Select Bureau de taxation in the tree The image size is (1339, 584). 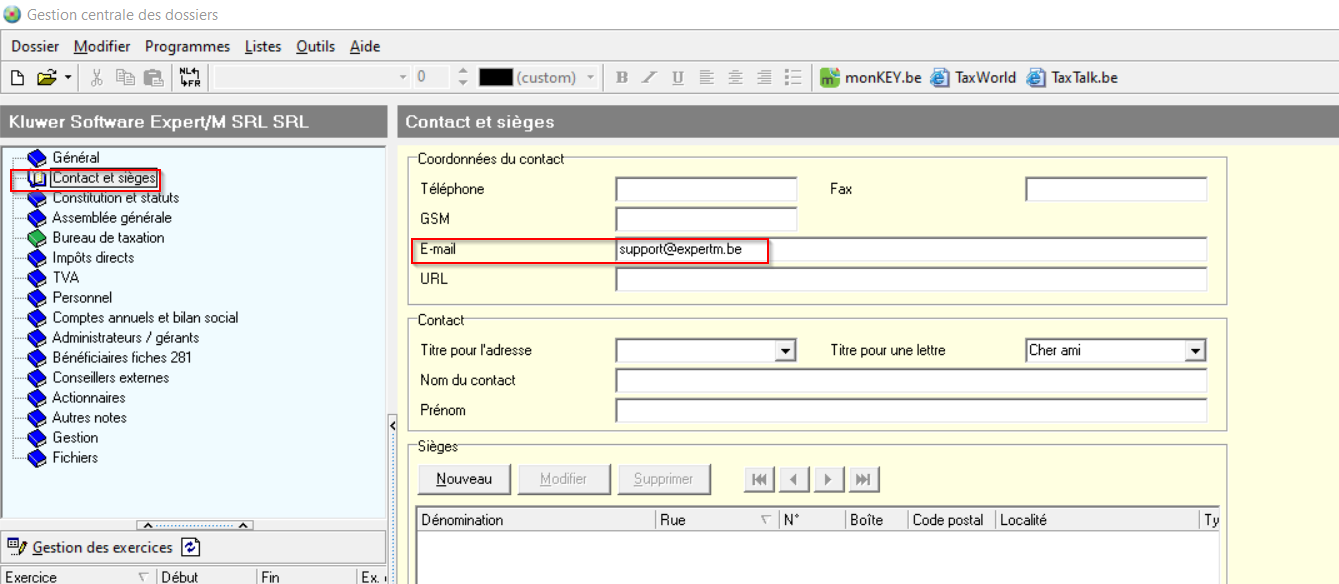108,238
